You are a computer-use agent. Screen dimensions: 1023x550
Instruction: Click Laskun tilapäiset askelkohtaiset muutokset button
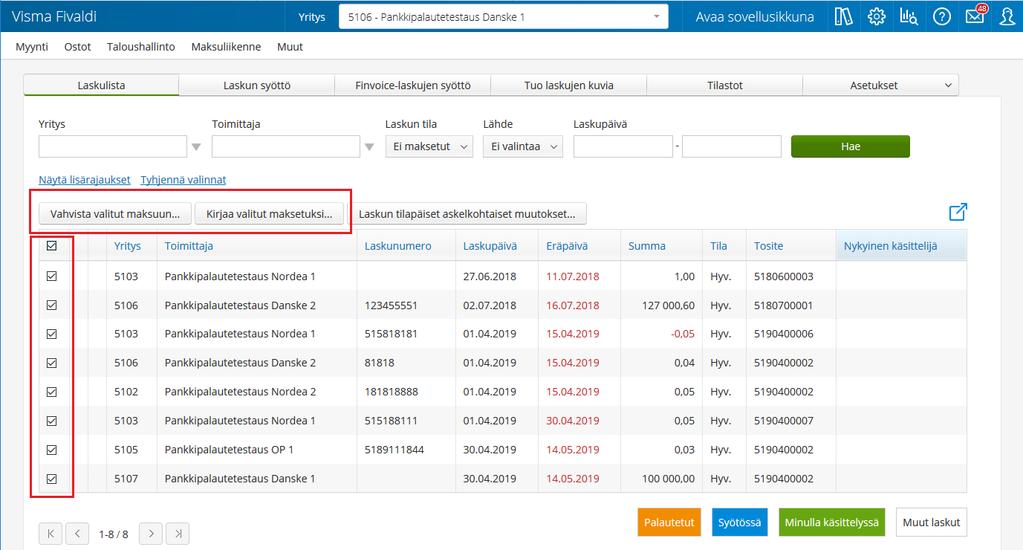(467, 214)
